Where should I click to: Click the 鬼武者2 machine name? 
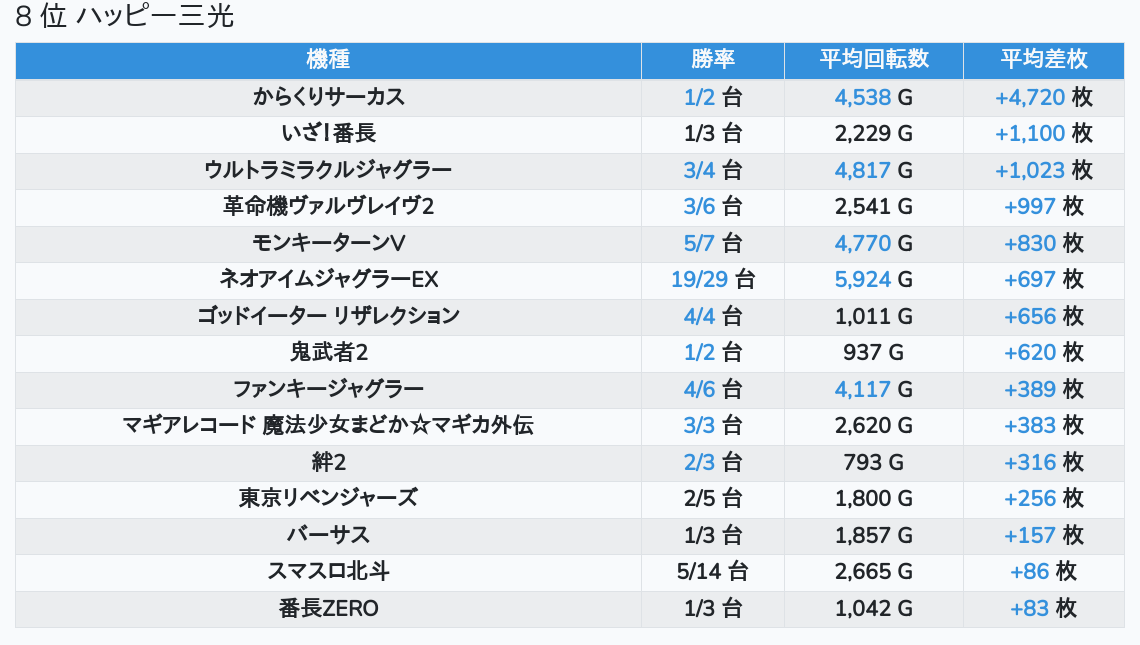[x=328, y=352]
